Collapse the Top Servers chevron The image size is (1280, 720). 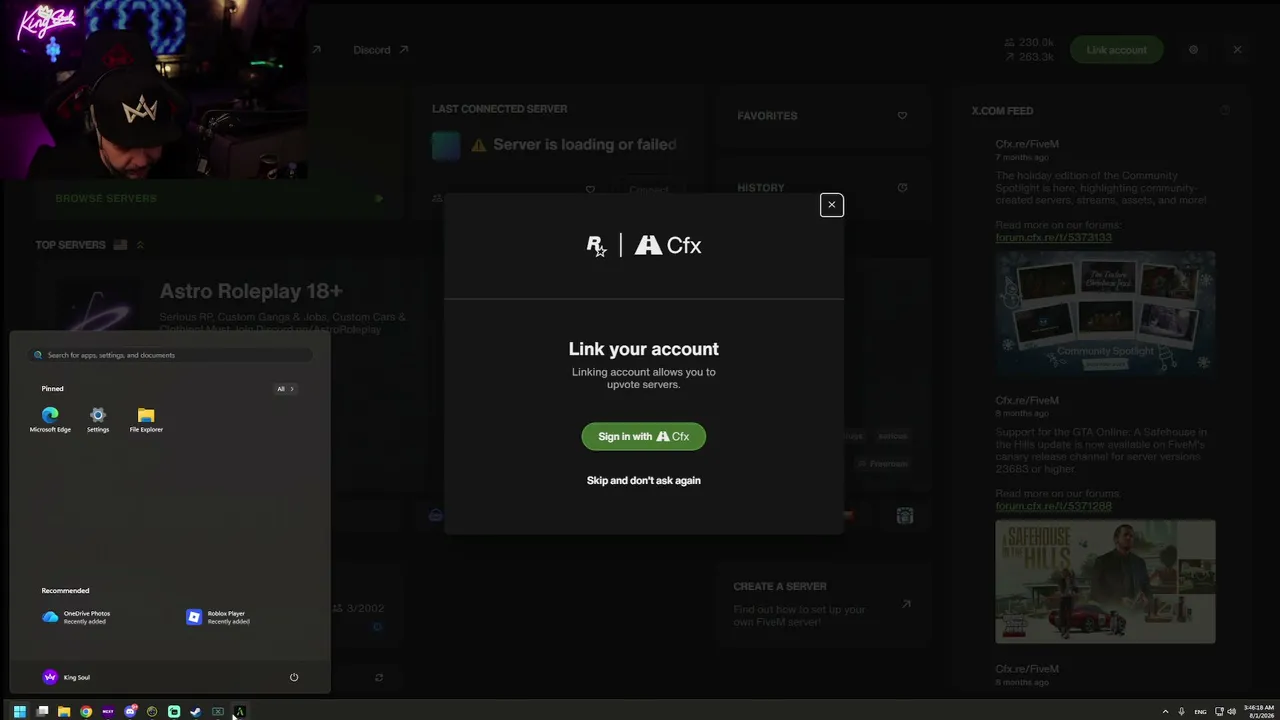(x=140, y=245)
